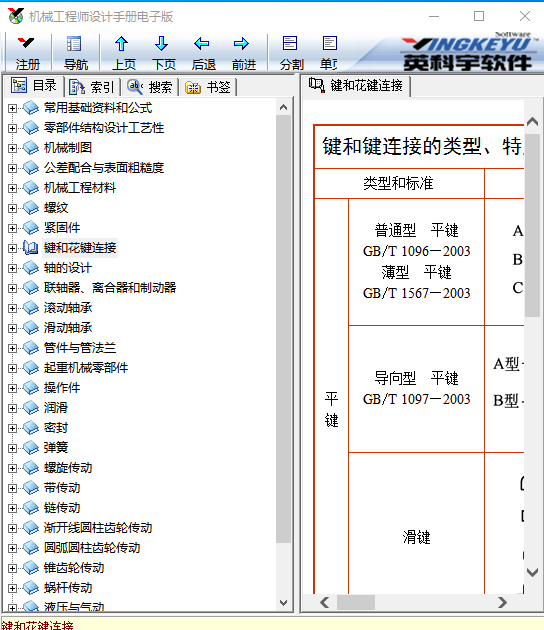
Task: Switch to the 搜索 search tab
Action: point(150,87)
